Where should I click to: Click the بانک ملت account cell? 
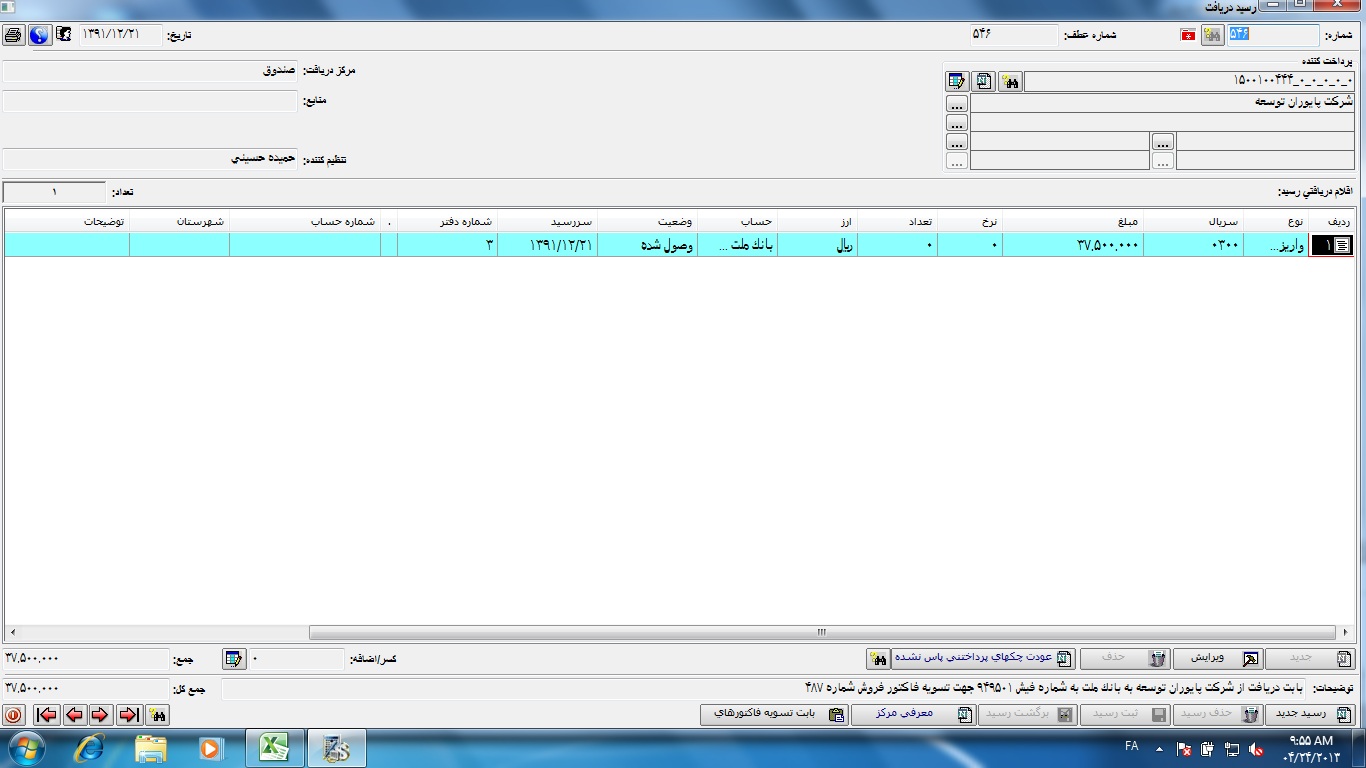[737, 245]
